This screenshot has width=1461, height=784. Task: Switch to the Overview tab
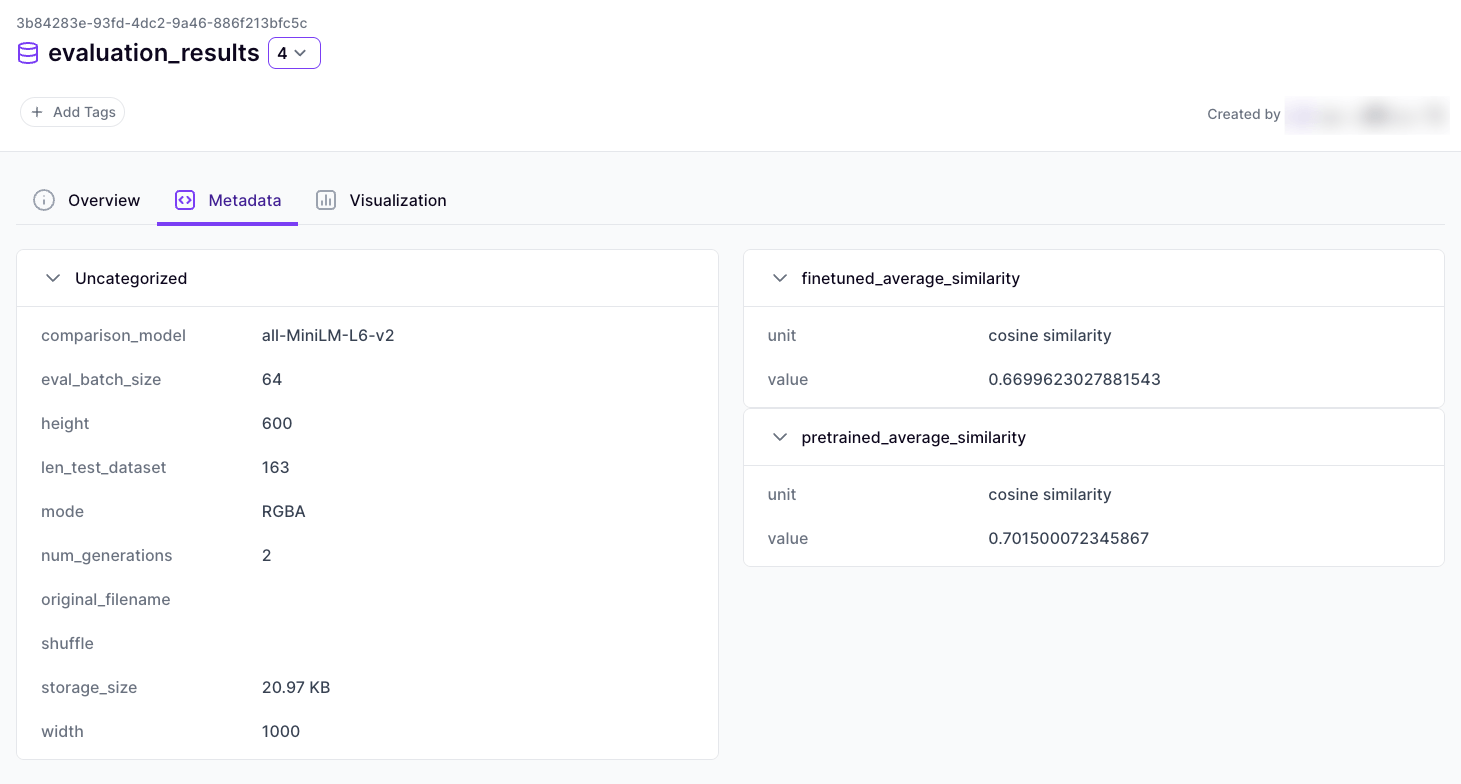coord(103,200)
